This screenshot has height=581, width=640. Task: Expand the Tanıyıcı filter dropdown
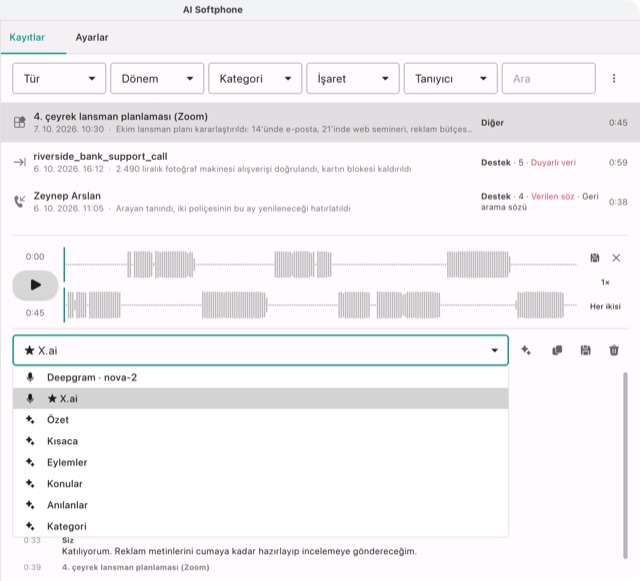(x=451, y=78)
